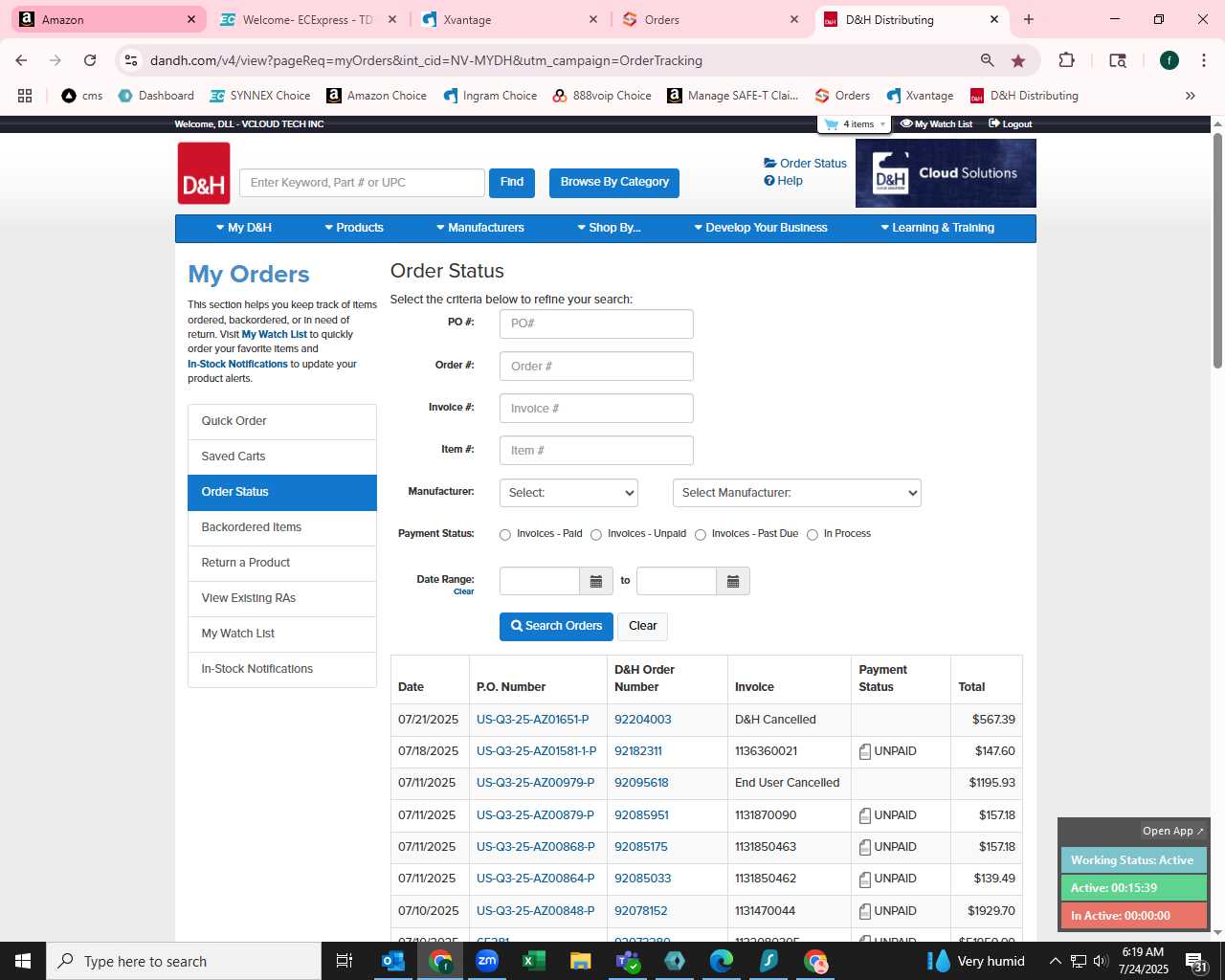Image resolution: width=1225 pixels, height=980 pixels.
Task: Click the browser zoom magnifier icon
Action: 987,60
